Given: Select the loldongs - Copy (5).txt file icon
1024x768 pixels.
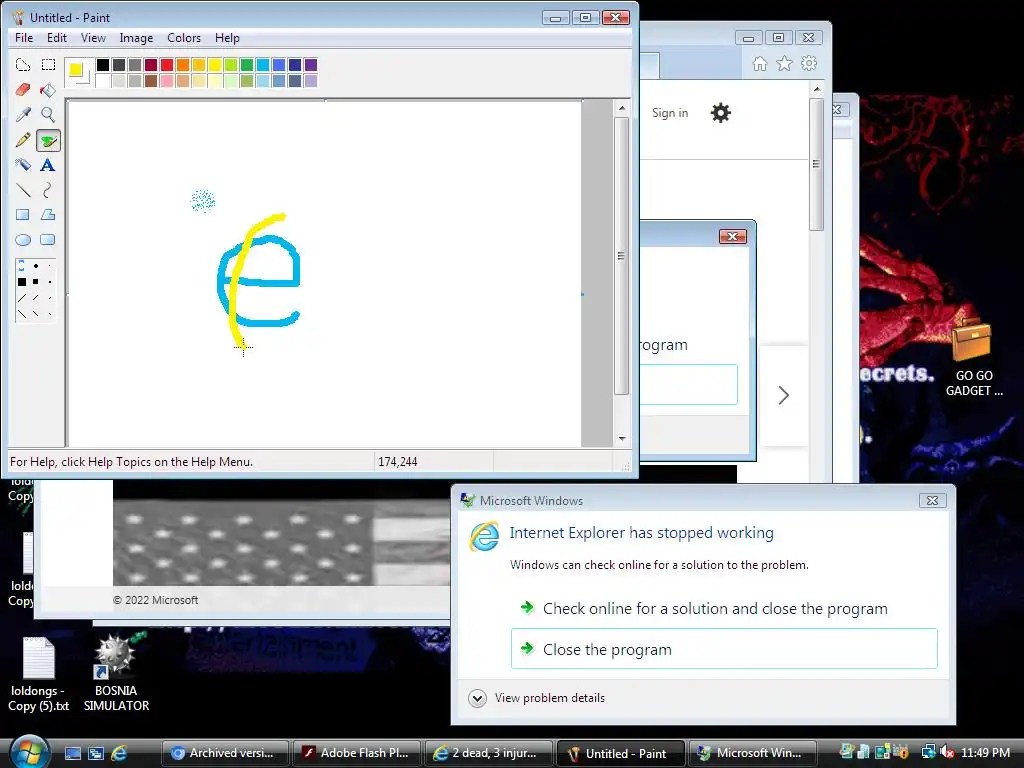Looking at the screenshot, I should coord(39,674).
